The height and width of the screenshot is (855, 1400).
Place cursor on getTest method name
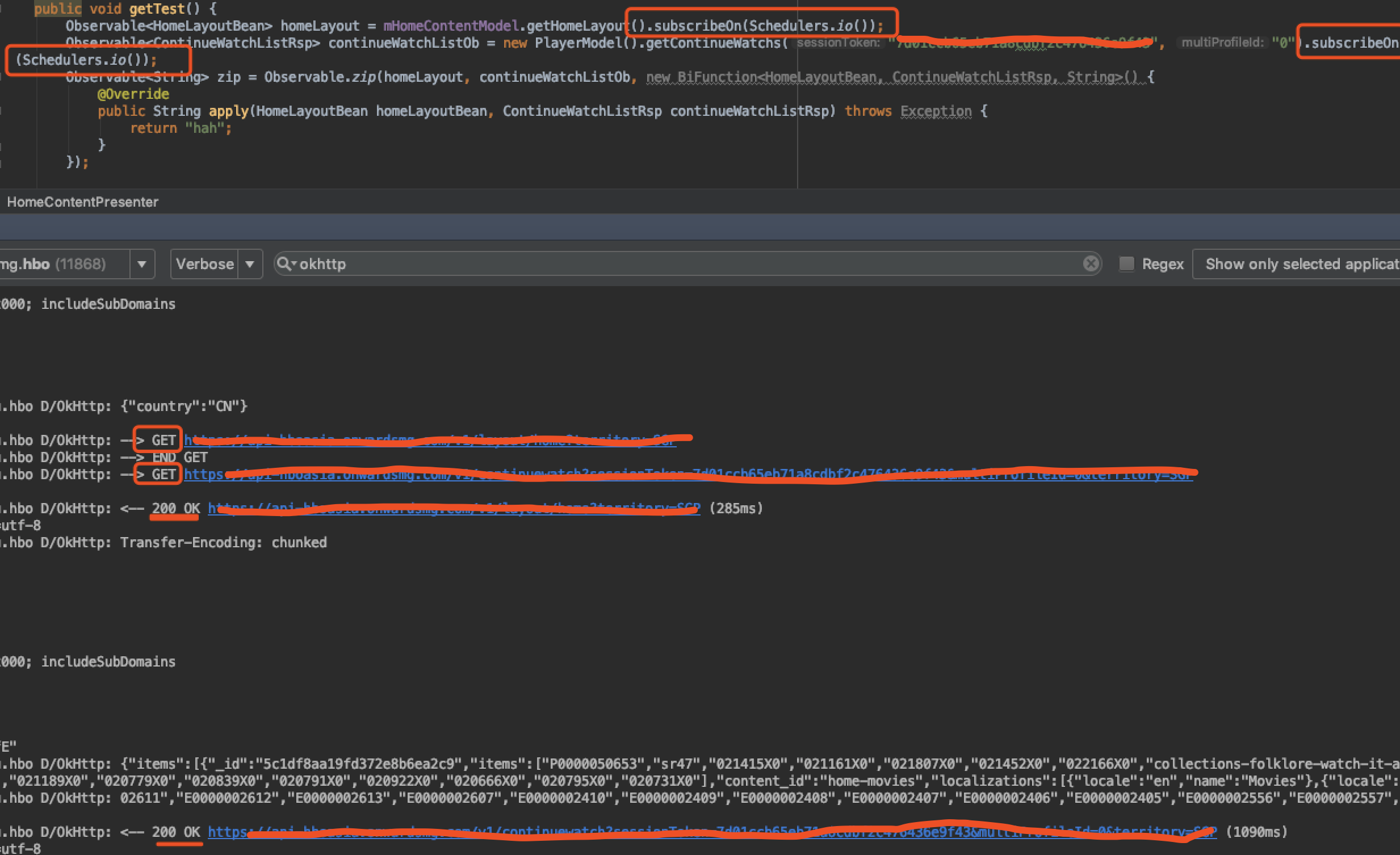click(x=156, y=9)
